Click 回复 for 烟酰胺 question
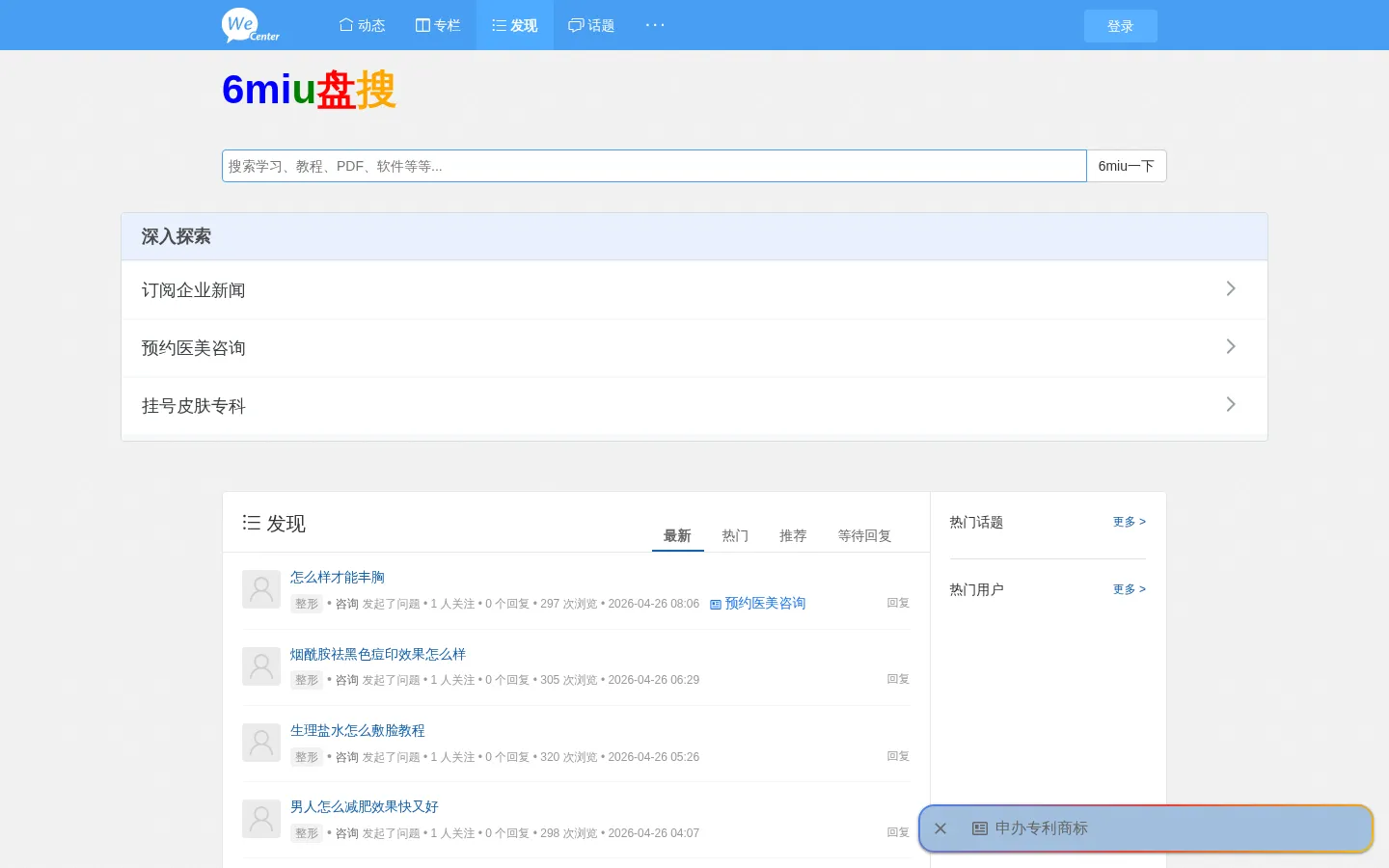The image size is (1389, 868). (x=898, y=679)
